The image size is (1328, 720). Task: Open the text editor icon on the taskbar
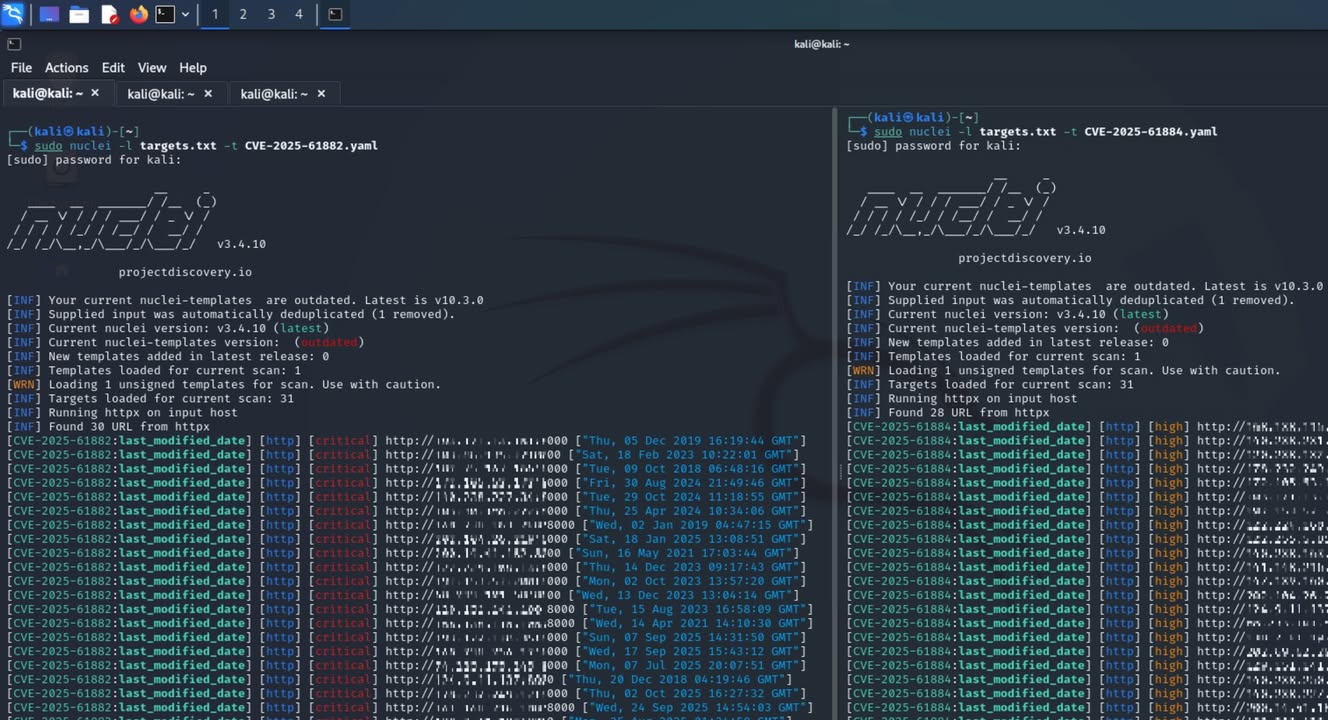(110, 14)
